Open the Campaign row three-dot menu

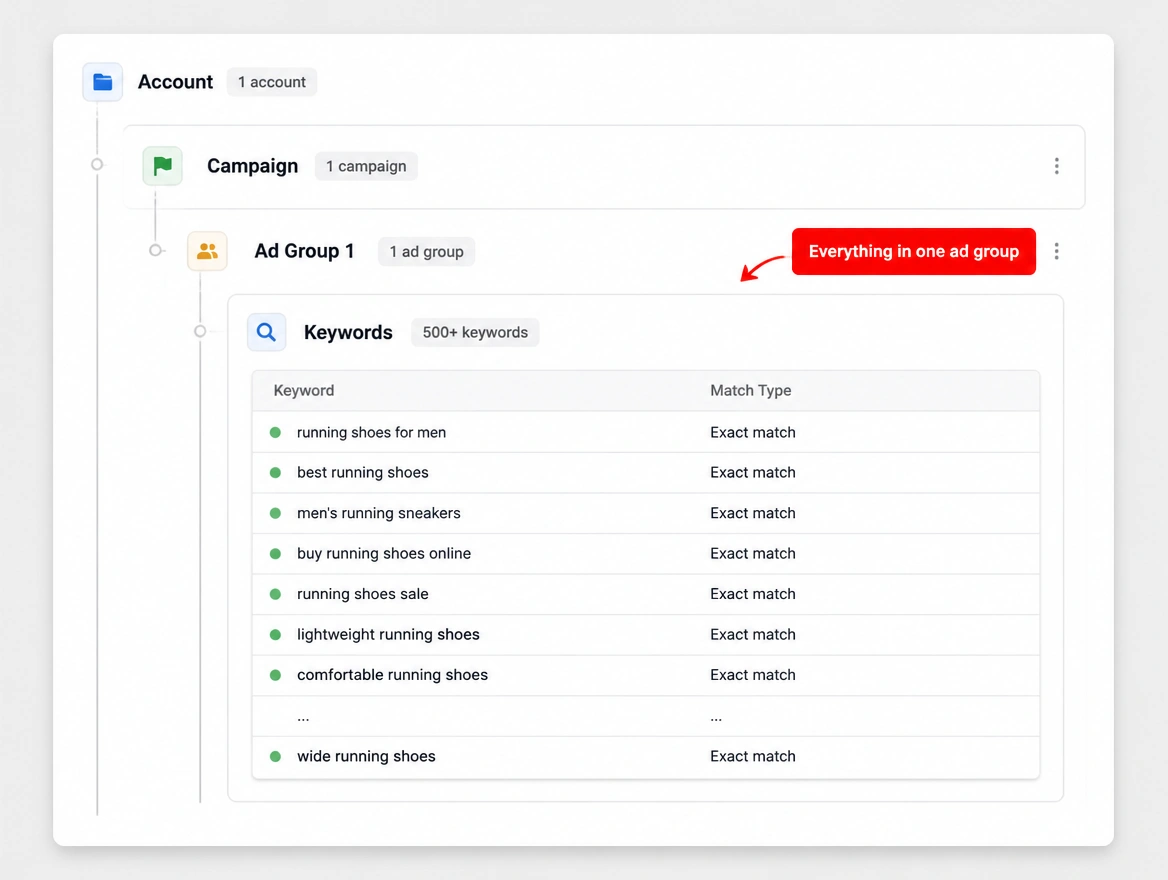tap(1056, 166)
